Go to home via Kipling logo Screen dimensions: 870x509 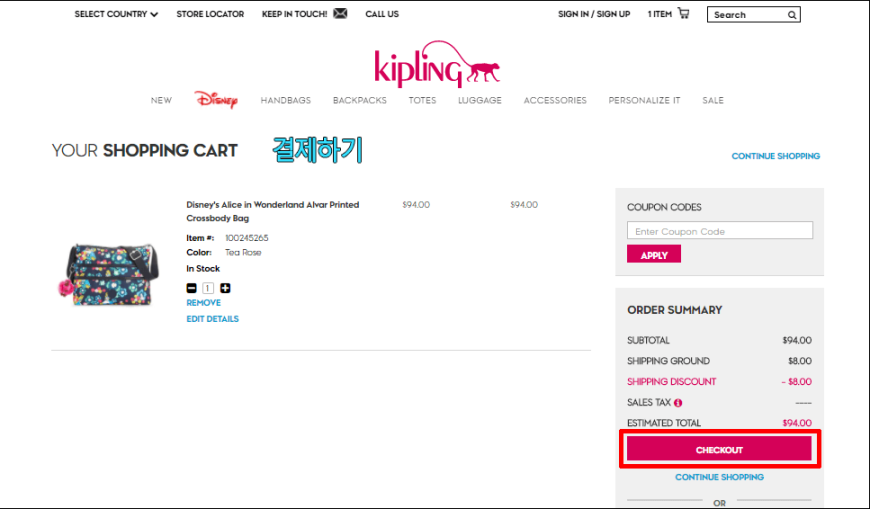coord(437,64)
